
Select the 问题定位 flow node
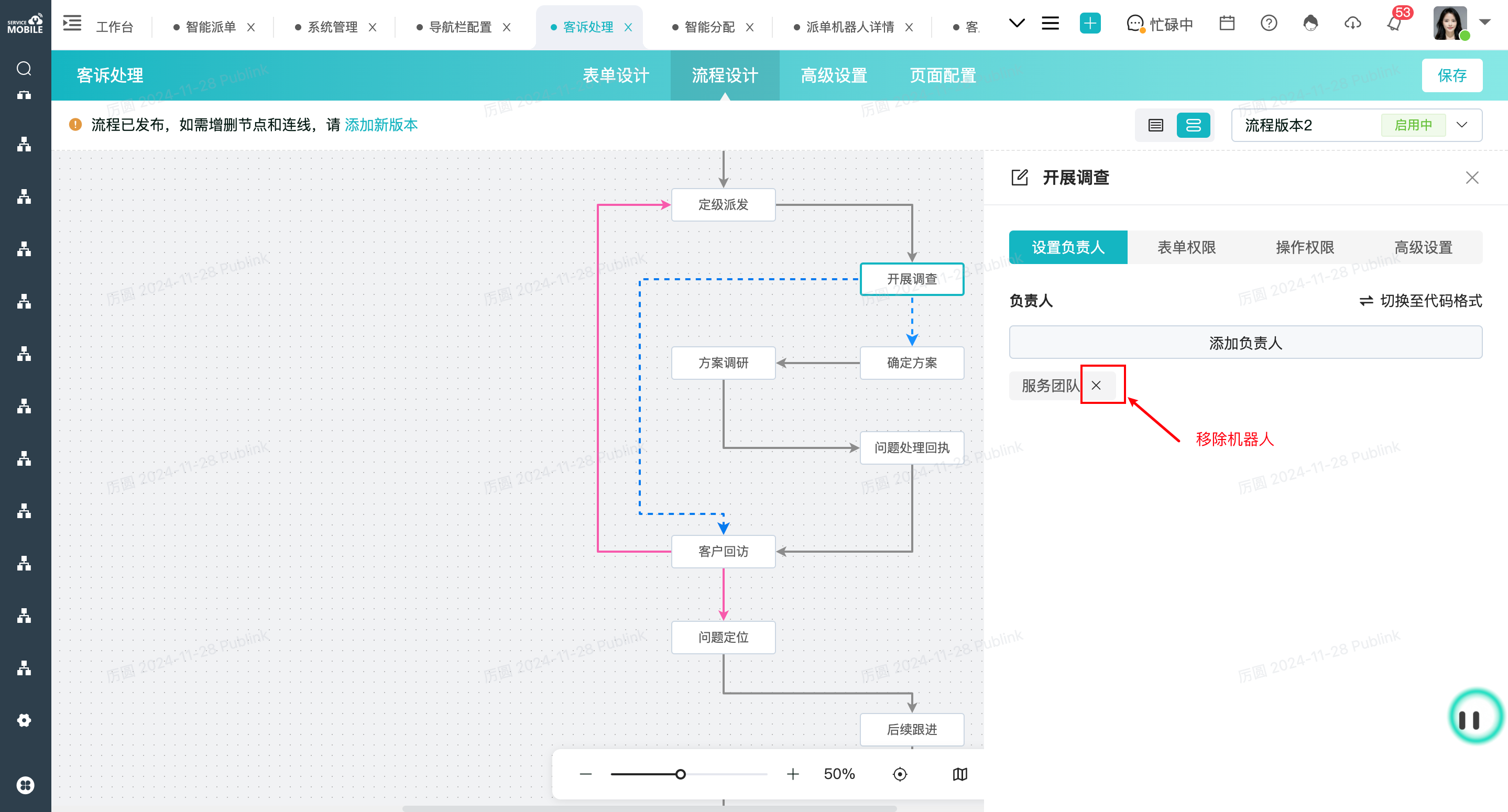click(723, 637)
